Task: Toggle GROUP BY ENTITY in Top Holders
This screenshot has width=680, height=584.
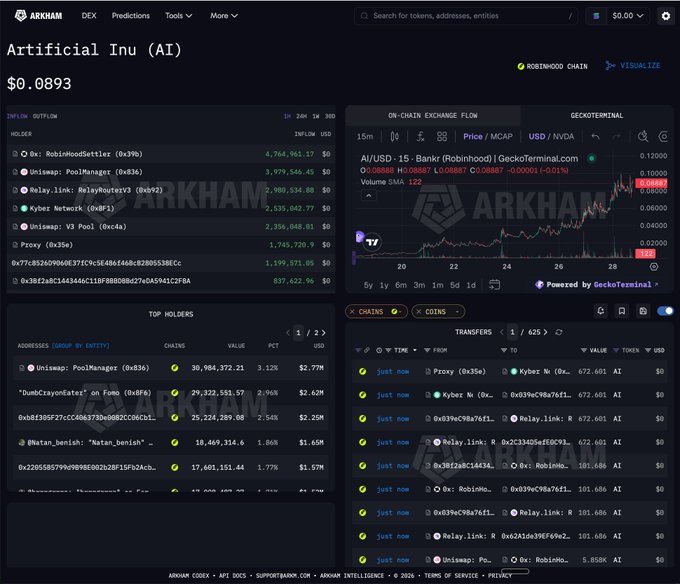Action: point(81,346)
